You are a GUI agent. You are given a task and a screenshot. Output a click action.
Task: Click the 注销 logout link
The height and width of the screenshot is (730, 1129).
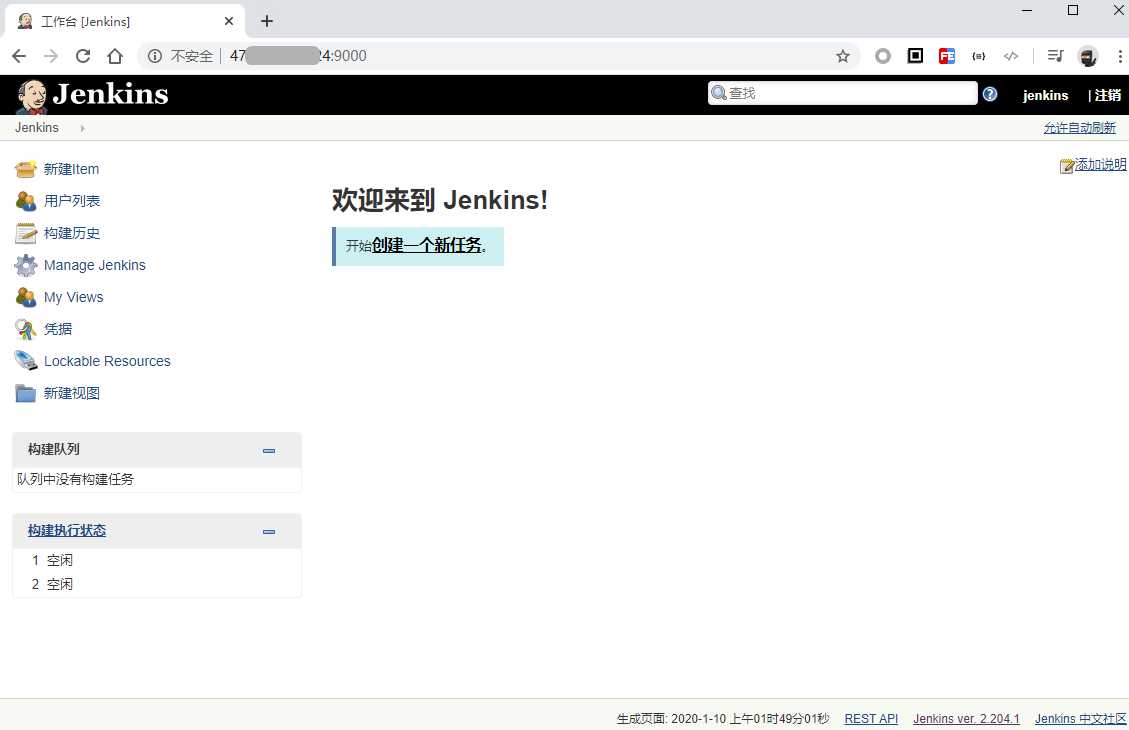tap(1107, 95)
